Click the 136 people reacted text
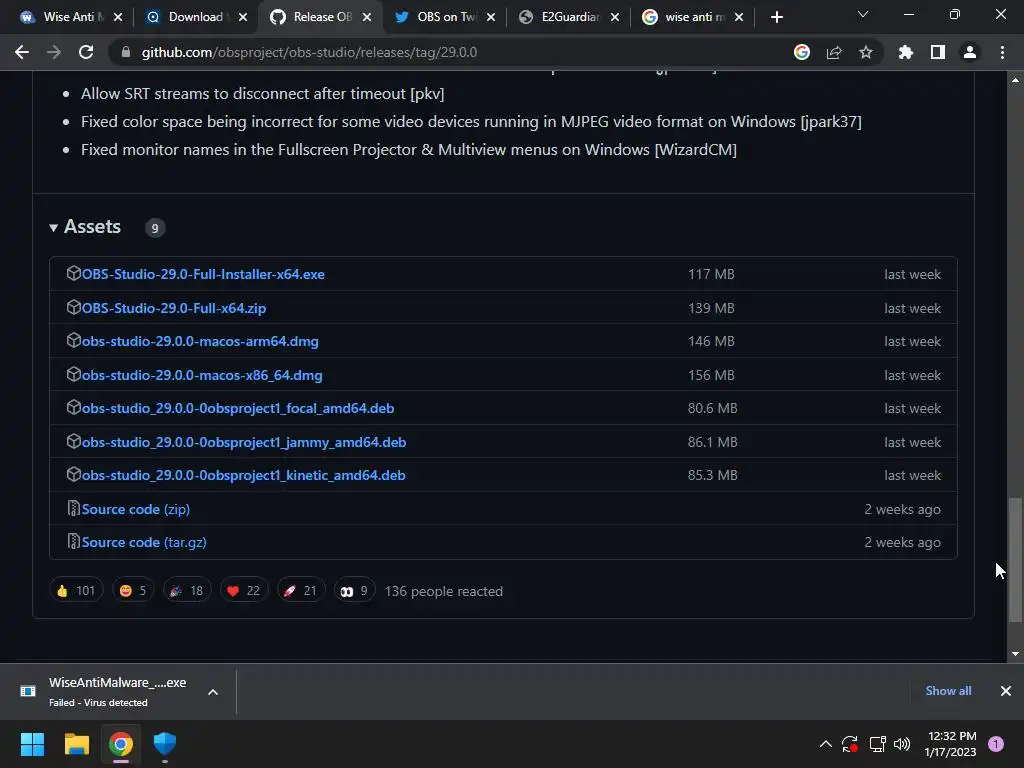The height and width of the screenshot is (768, 1024). 444,591
